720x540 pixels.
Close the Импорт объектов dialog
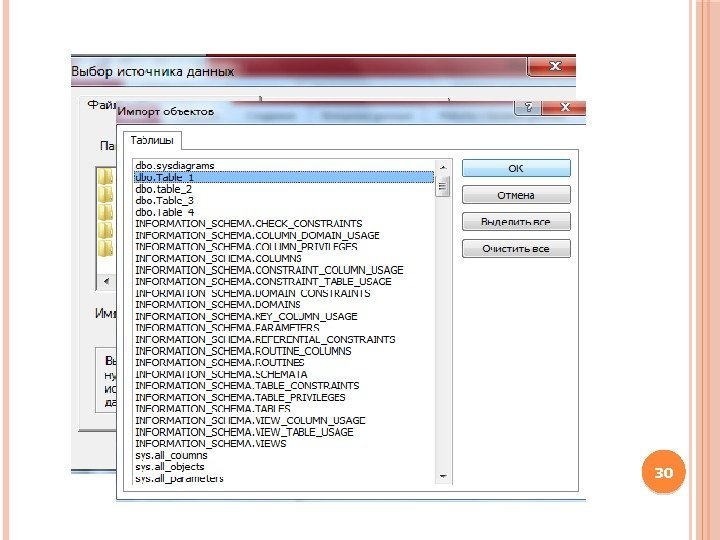[x=565, y=107]
